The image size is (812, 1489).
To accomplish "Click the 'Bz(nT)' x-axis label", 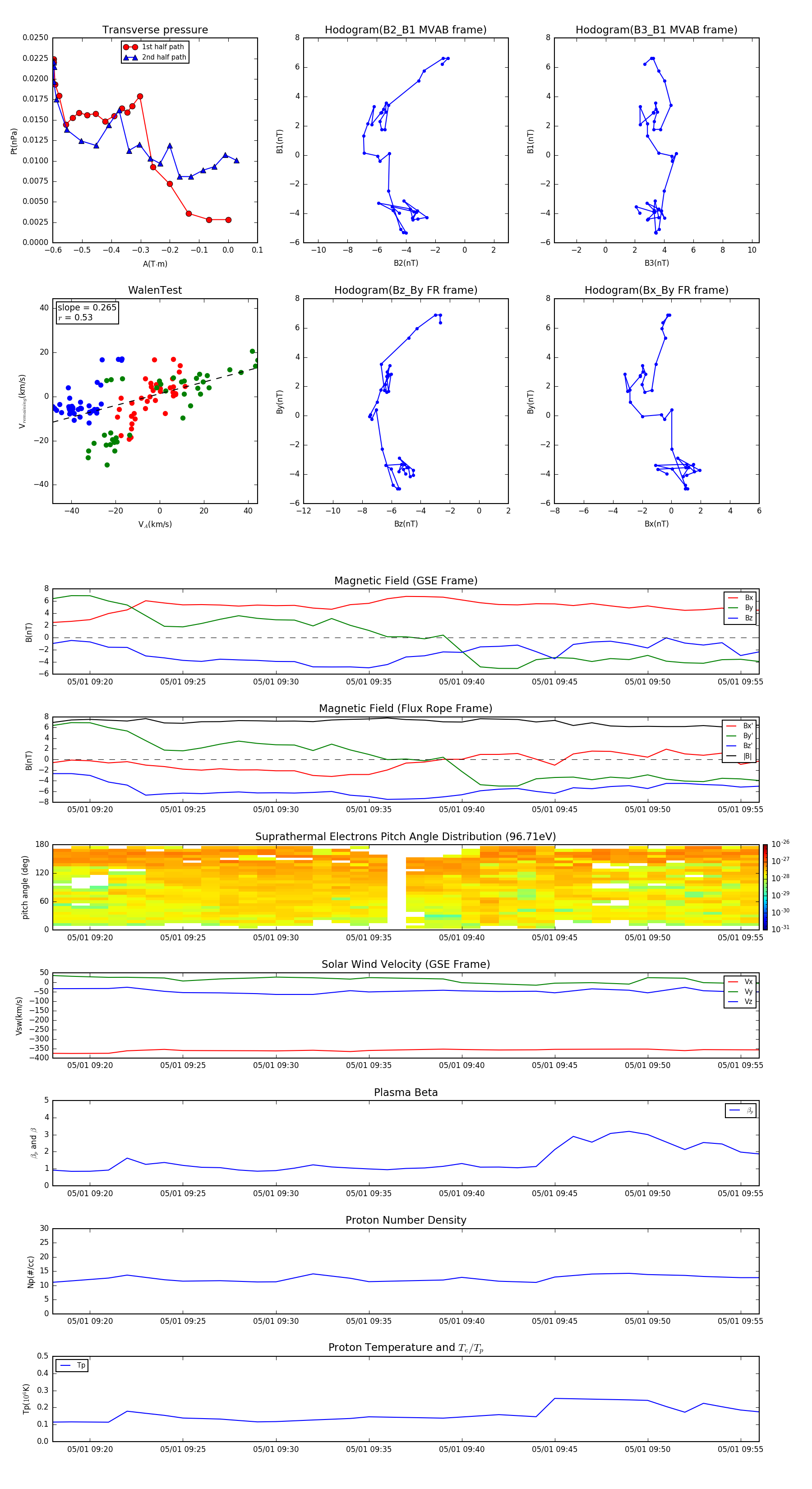I will [406, 524].
